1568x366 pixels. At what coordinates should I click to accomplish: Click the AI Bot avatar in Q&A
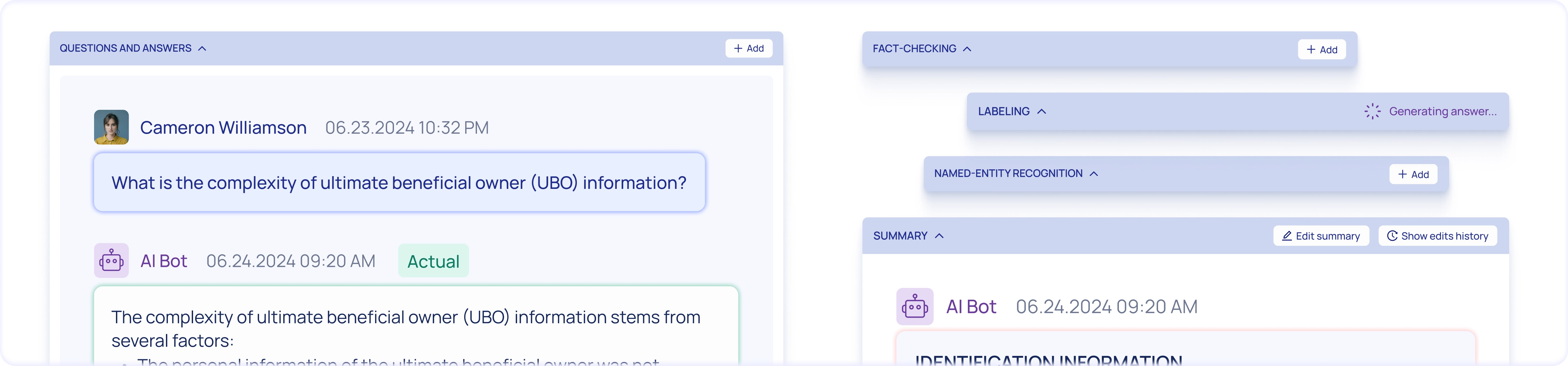(x=111, y=261)
